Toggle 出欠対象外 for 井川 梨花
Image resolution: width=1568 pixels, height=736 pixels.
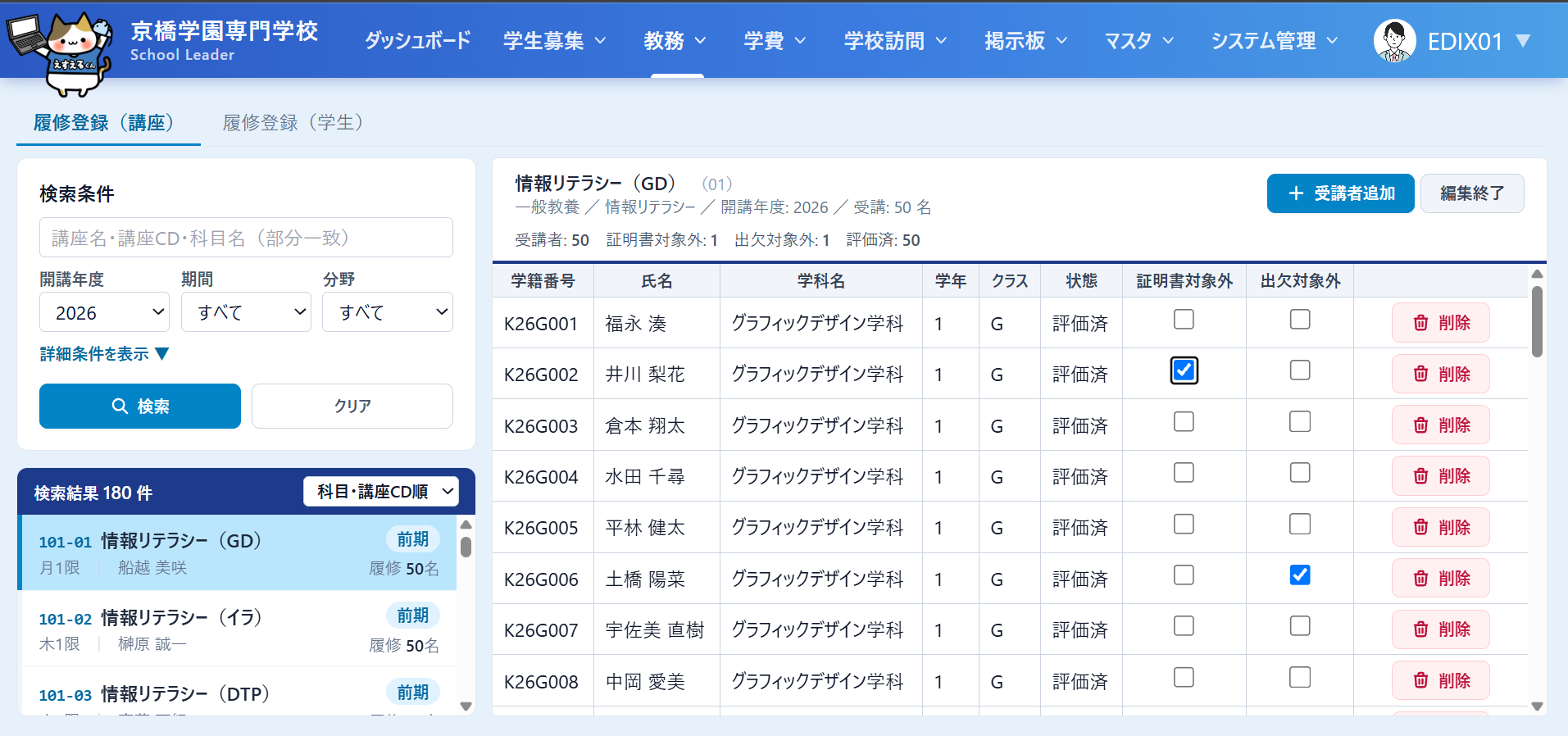pyautogui.click(x=1300, y=370)
